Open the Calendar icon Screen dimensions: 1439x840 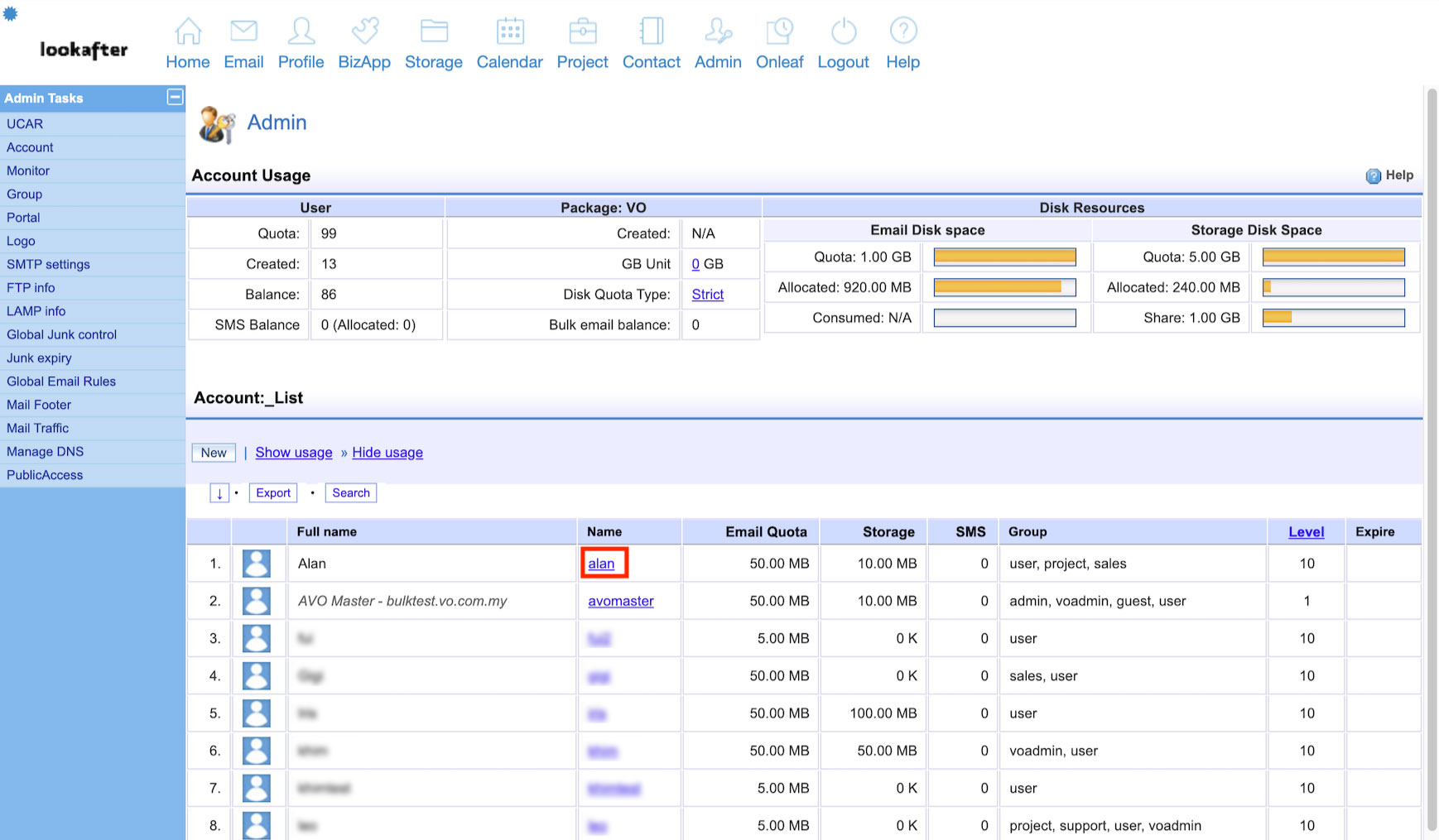(x=510, y=32)
